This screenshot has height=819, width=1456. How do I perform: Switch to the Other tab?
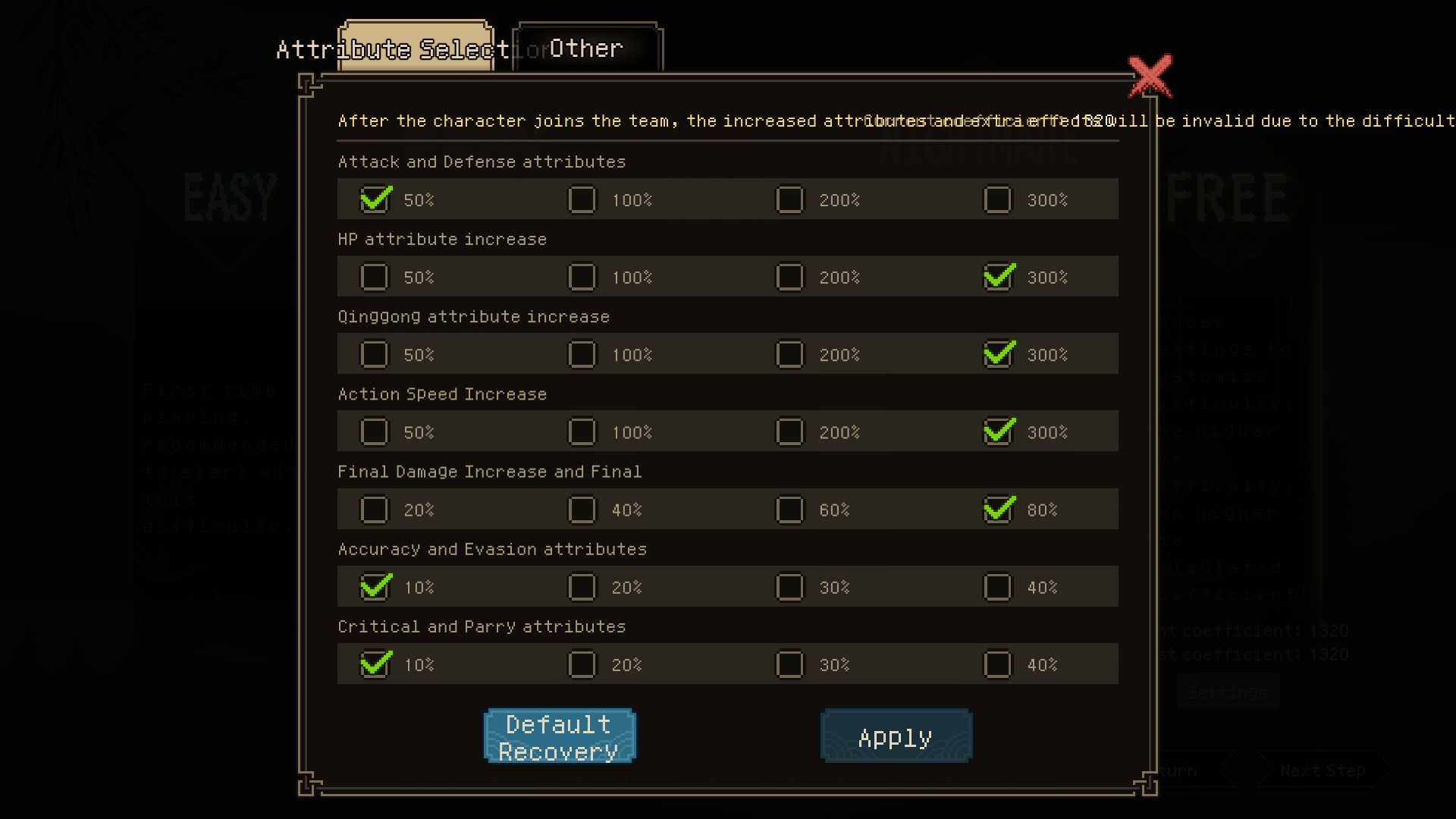pos(586,49)
